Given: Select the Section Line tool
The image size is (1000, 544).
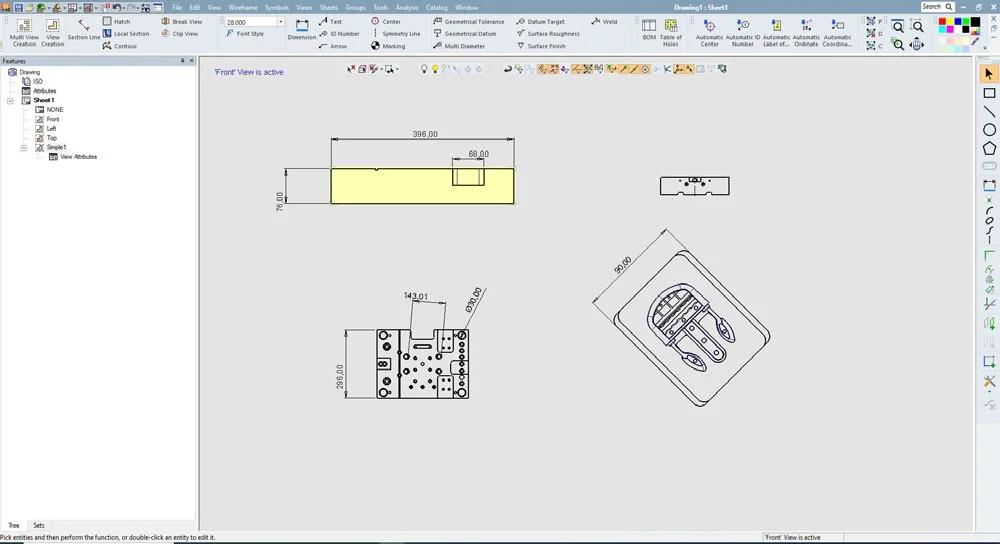Looking at the screenshot, I should pos(84,30).
